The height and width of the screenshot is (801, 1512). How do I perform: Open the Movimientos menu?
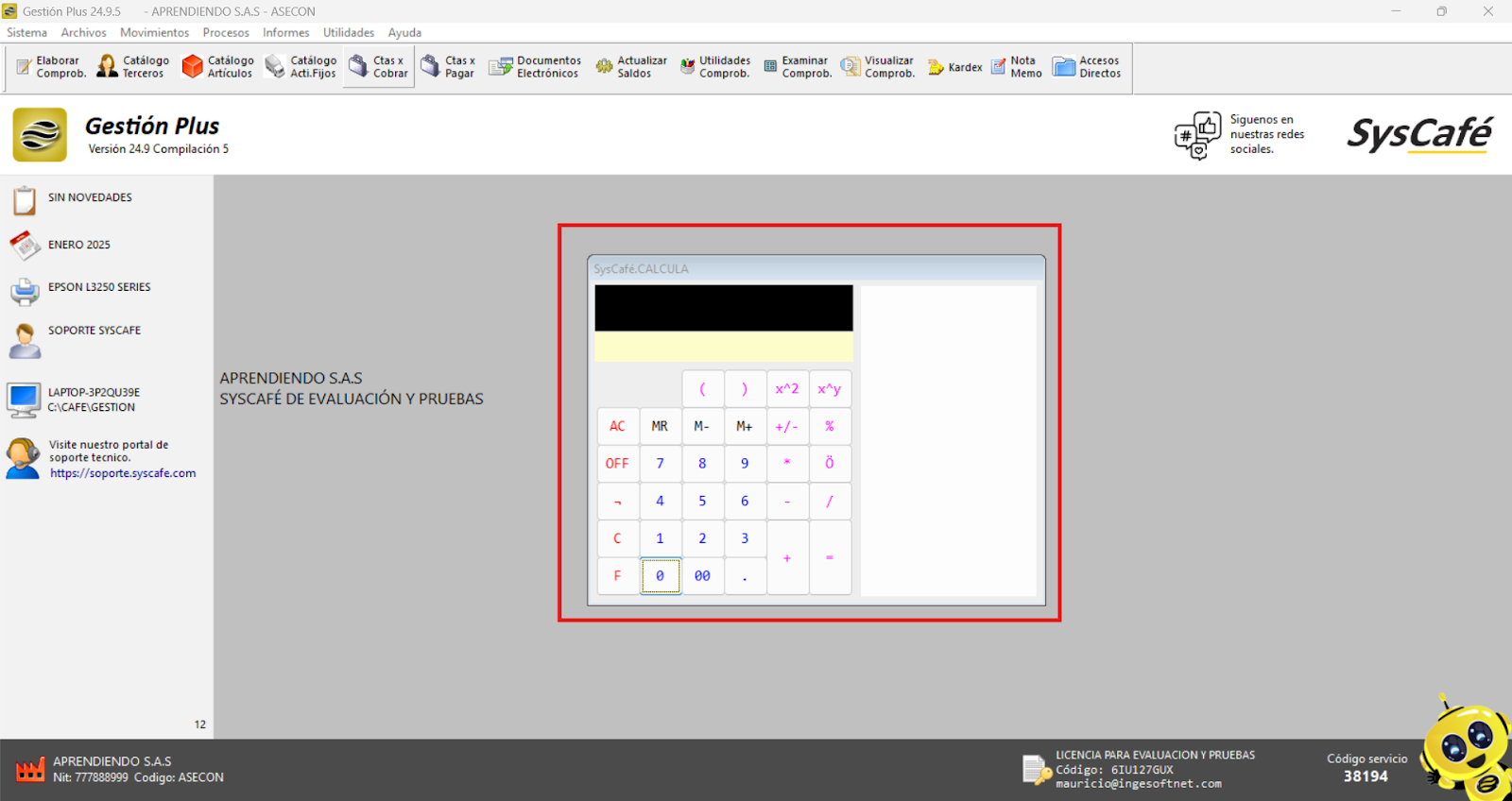[154, 32]
